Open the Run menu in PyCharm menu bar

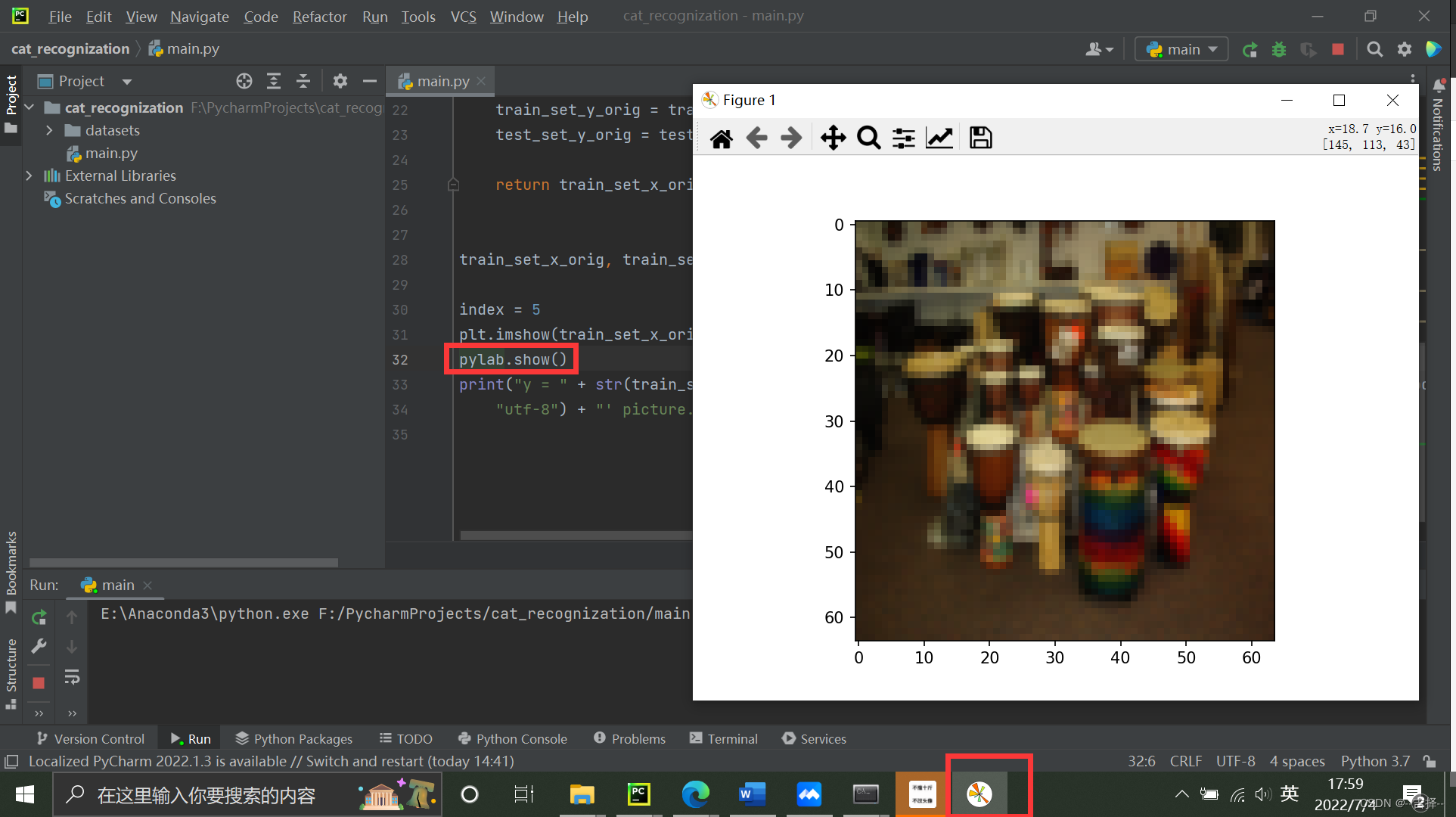[x=373, y=15]
